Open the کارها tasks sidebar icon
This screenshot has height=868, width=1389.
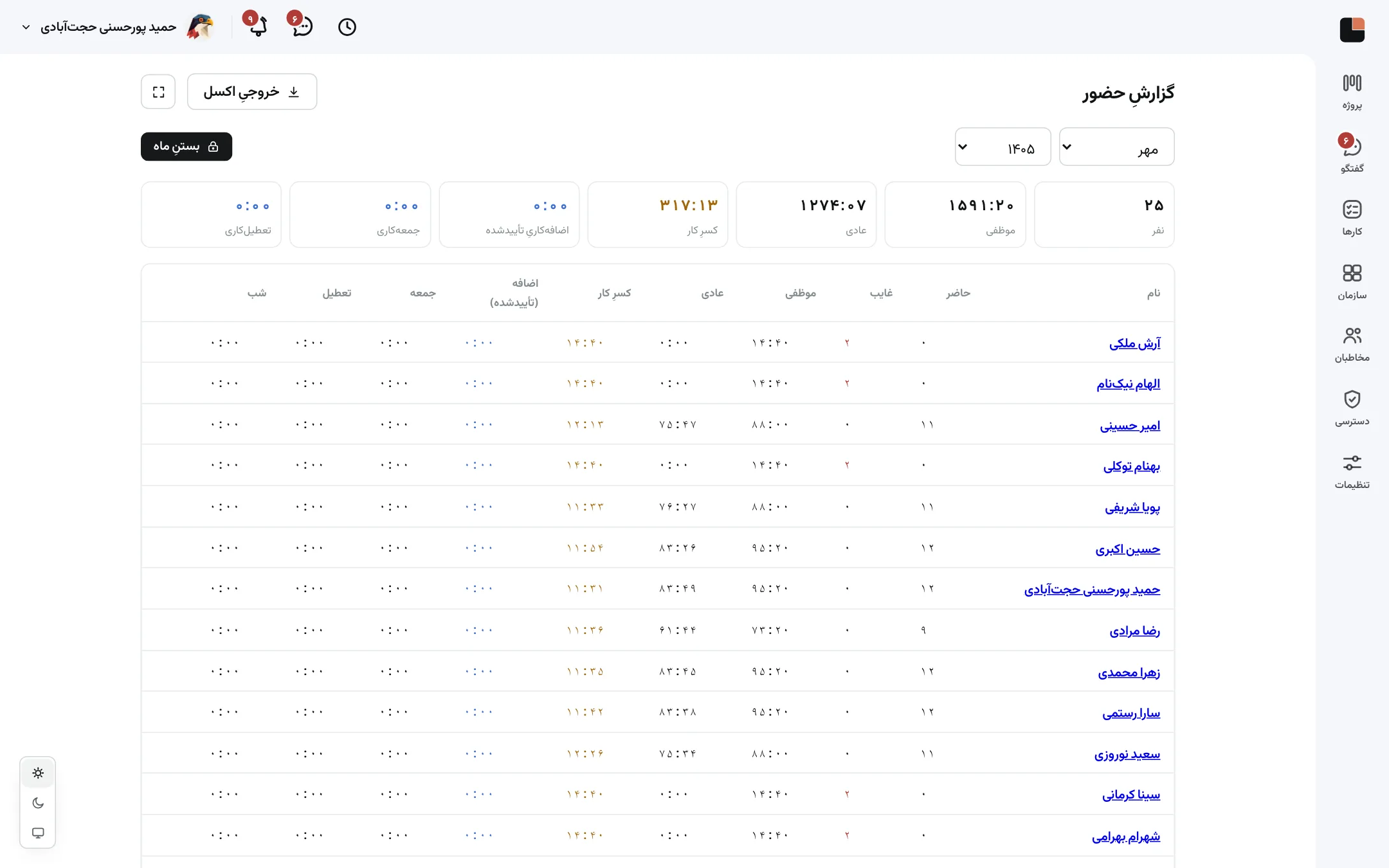click(x=1352, y=218)
